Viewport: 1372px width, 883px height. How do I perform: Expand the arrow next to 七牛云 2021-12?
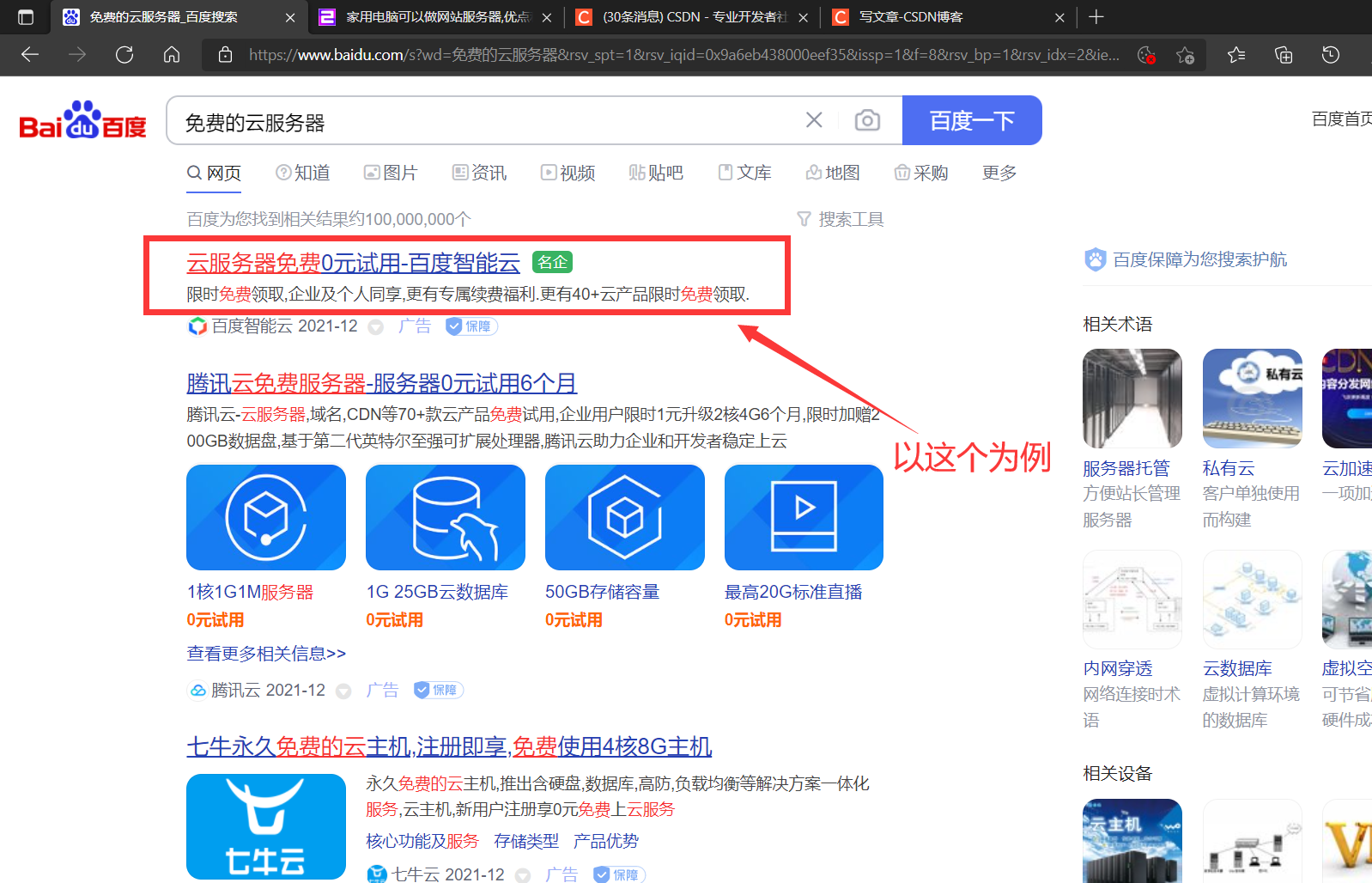coord(523,875)
